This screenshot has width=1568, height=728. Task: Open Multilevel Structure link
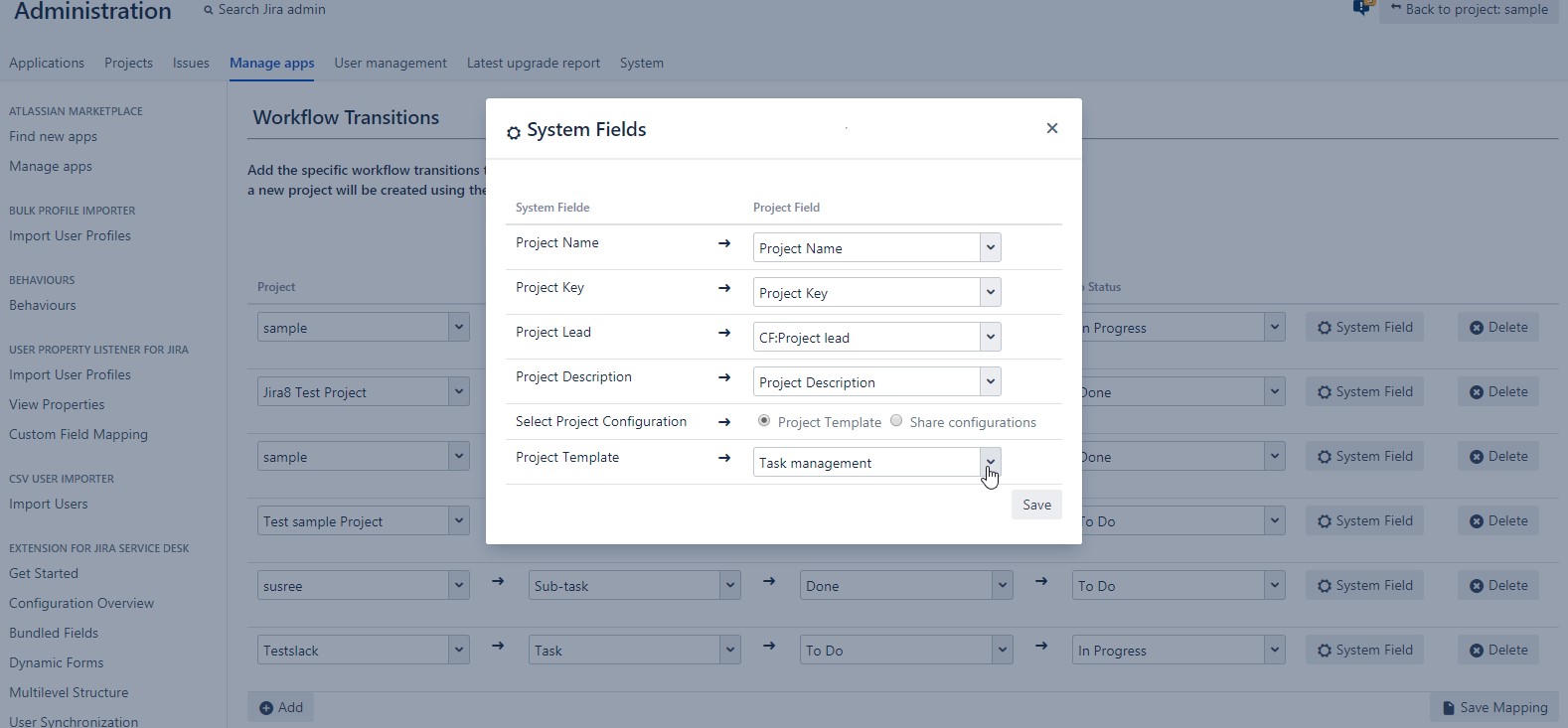pyautogui.click(x=69, y=693)
